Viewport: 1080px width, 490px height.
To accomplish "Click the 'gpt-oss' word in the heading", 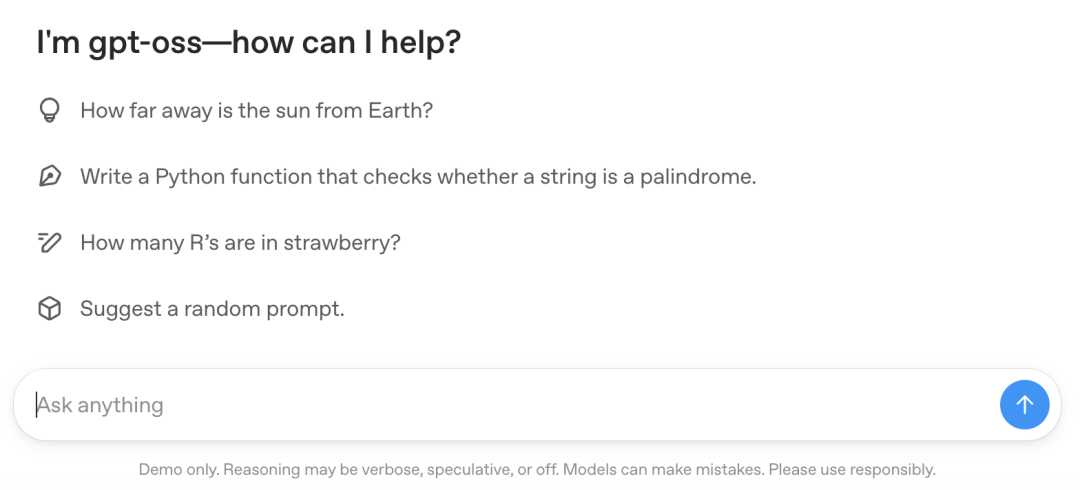I will tap(144, 45).
